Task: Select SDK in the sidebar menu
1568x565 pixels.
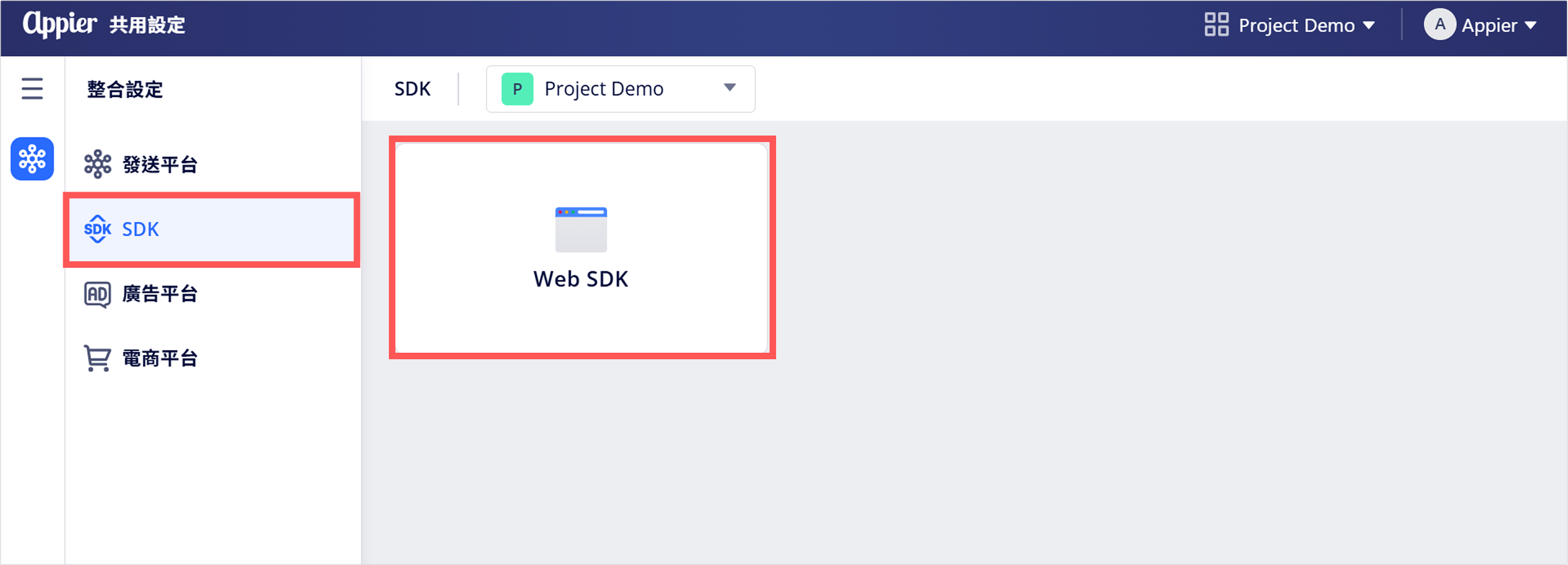Action: [x=212, y=229]
